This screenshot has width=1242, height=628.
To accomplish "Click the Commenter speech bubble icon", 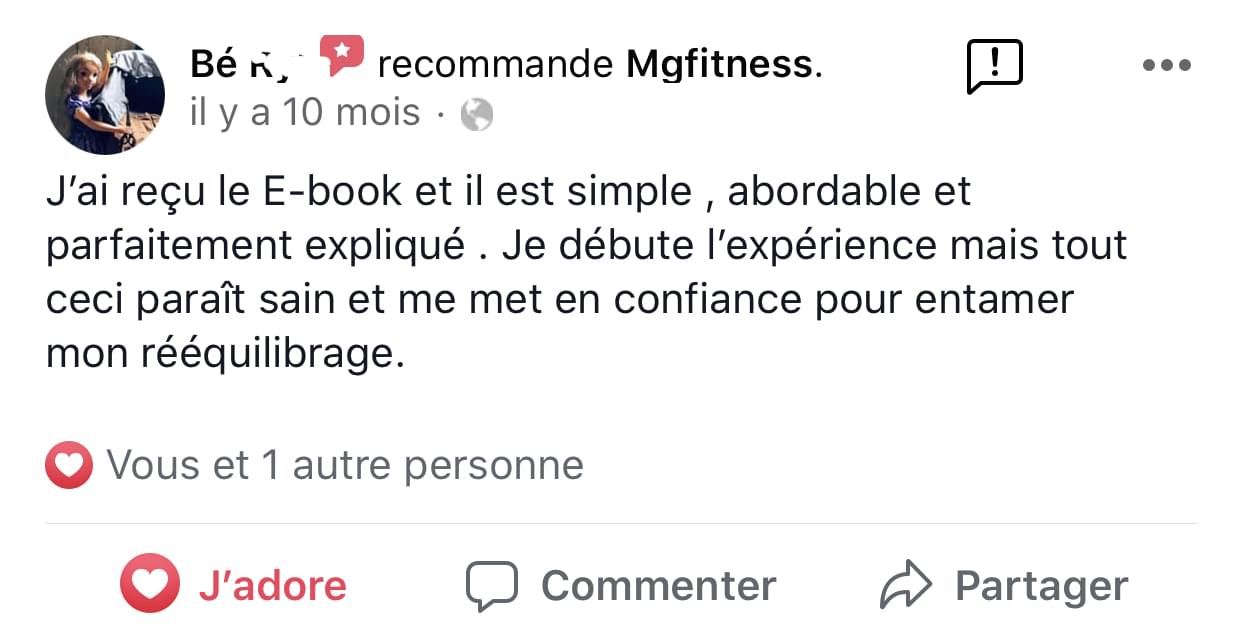I will point(491,585).
